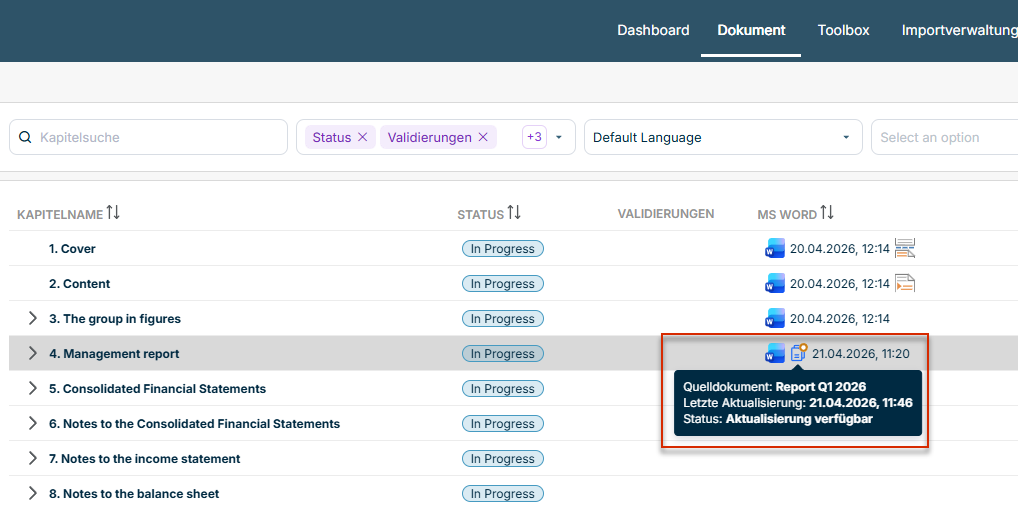Sort the list by Status column
The image size is (1018, 509).
tap(514, 213)
